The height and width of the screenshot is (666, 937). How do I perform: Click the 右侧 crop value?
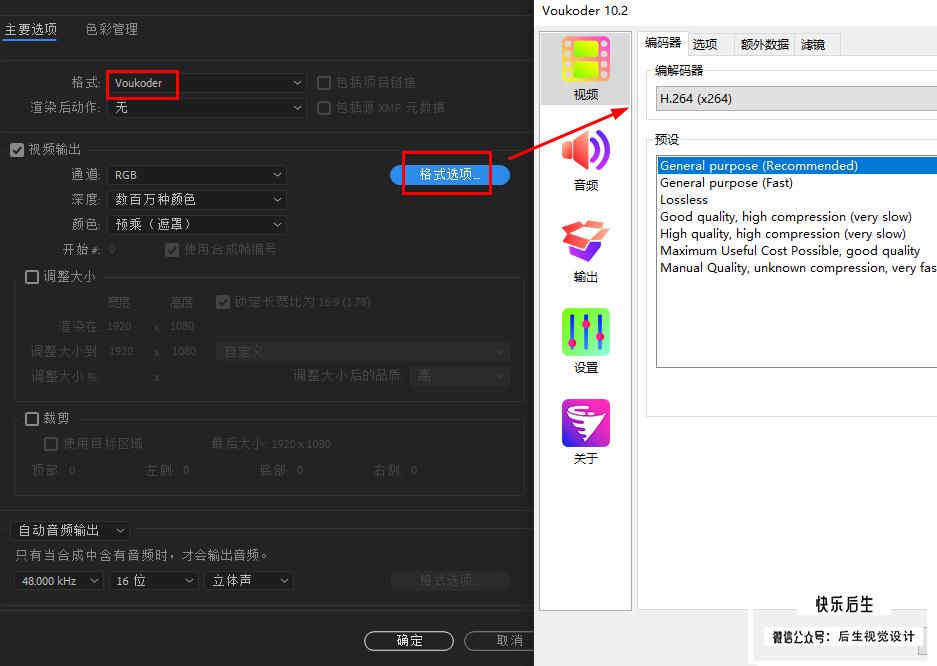coord(414,470)
